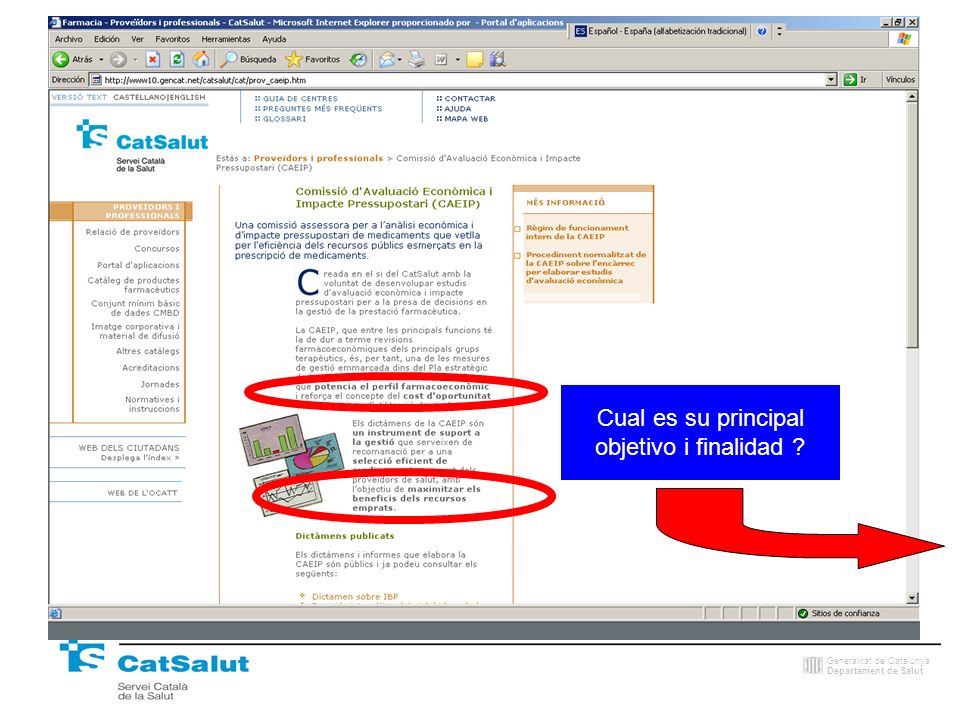960x720 pixels.
Task: Expand the mail icon dropdown arrow
Action: coord(400,59)
